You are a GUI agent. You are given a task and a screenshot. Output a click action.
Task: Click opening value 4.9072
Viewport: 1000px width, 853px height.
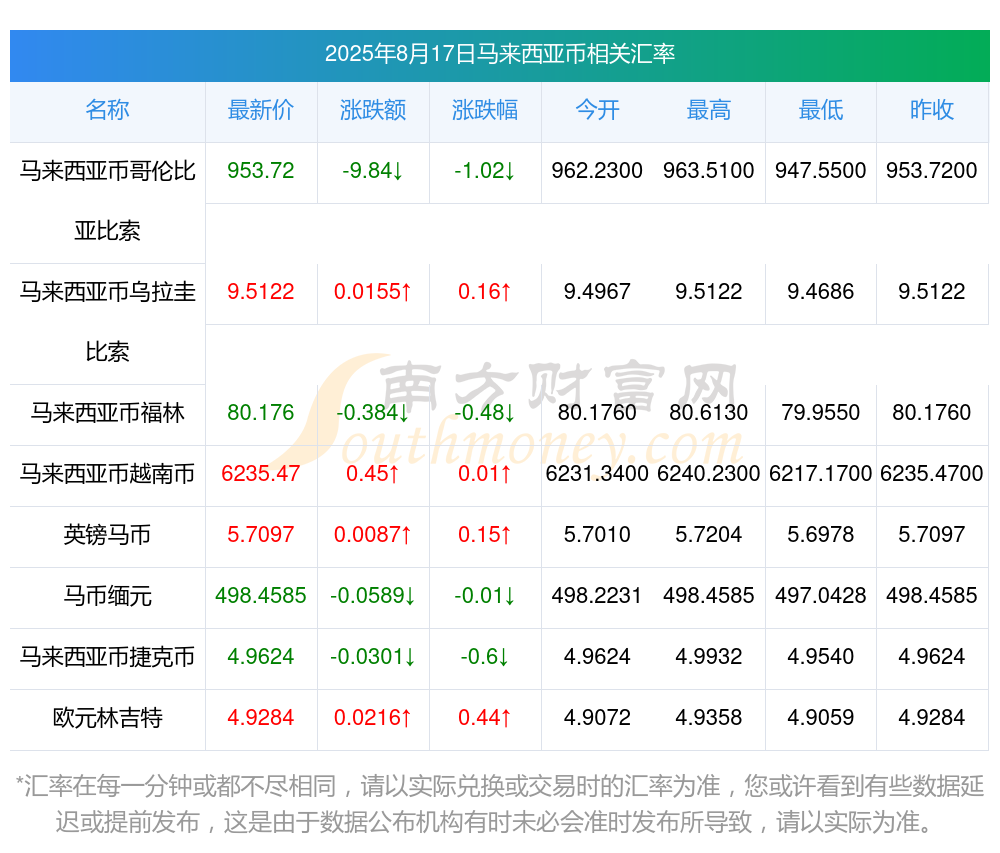pos(597,717)
